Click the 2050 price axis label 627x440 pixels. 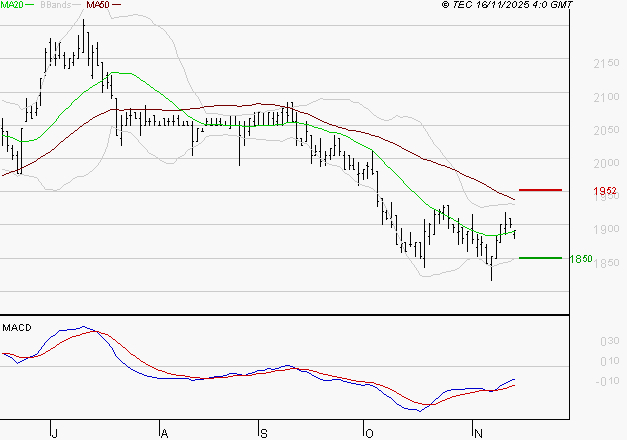(x=606, y=130)
